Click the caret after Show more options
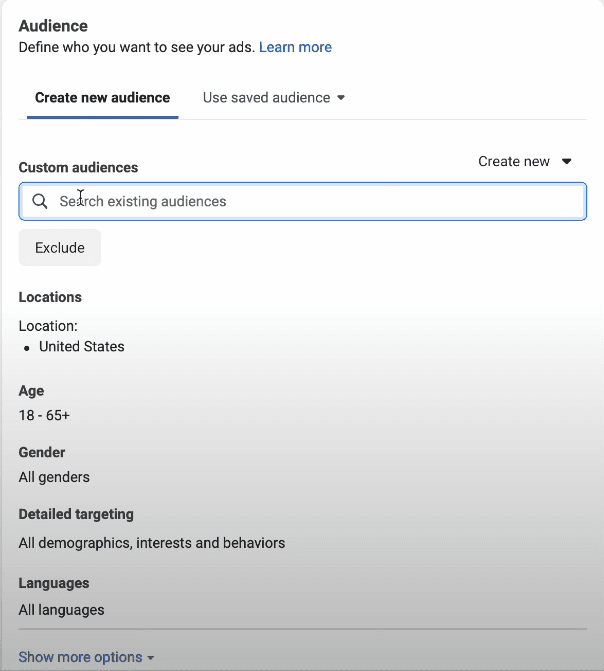 click(151, 658)
